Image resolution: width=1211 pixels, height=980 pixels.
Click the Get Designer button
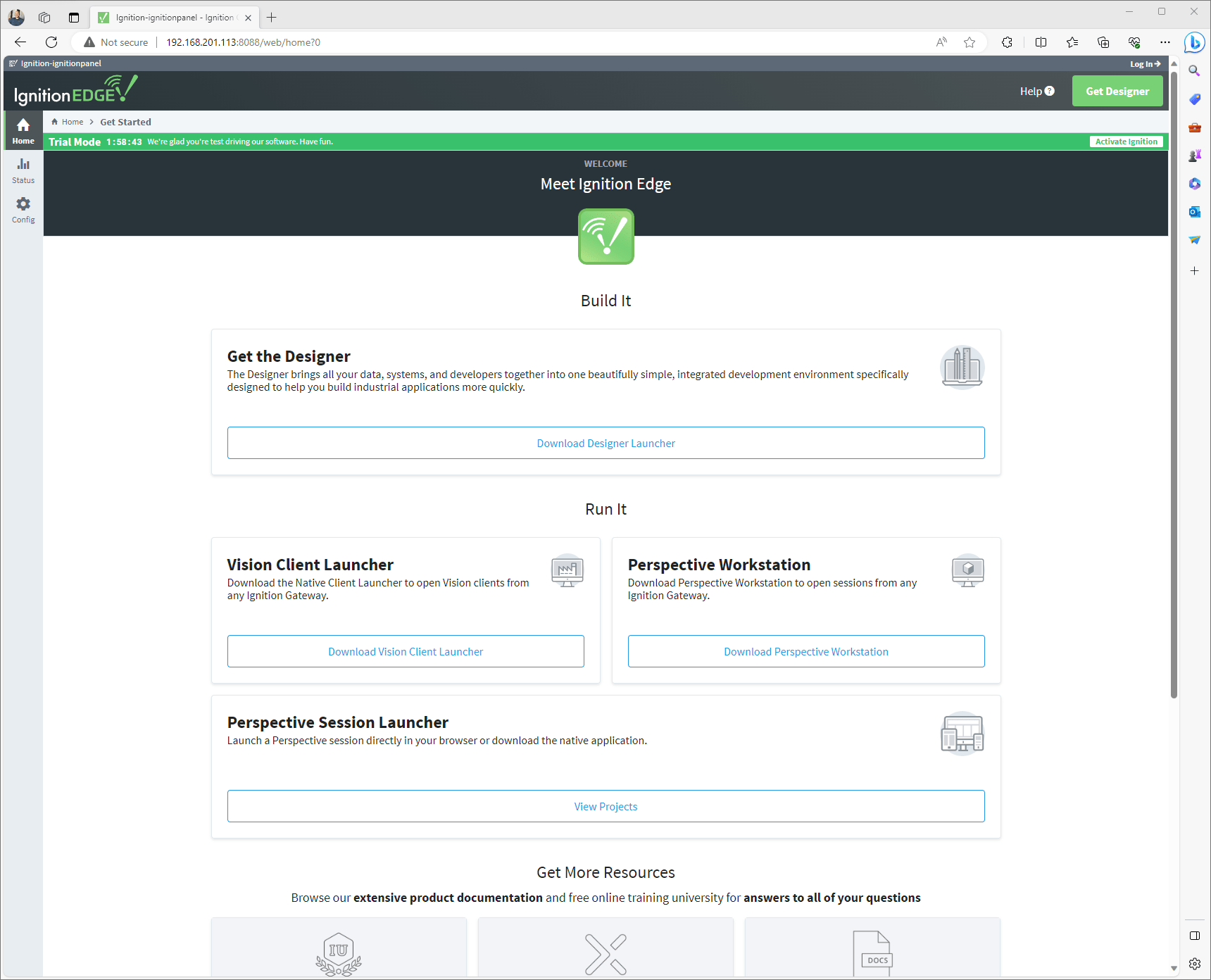[1117, 91]
